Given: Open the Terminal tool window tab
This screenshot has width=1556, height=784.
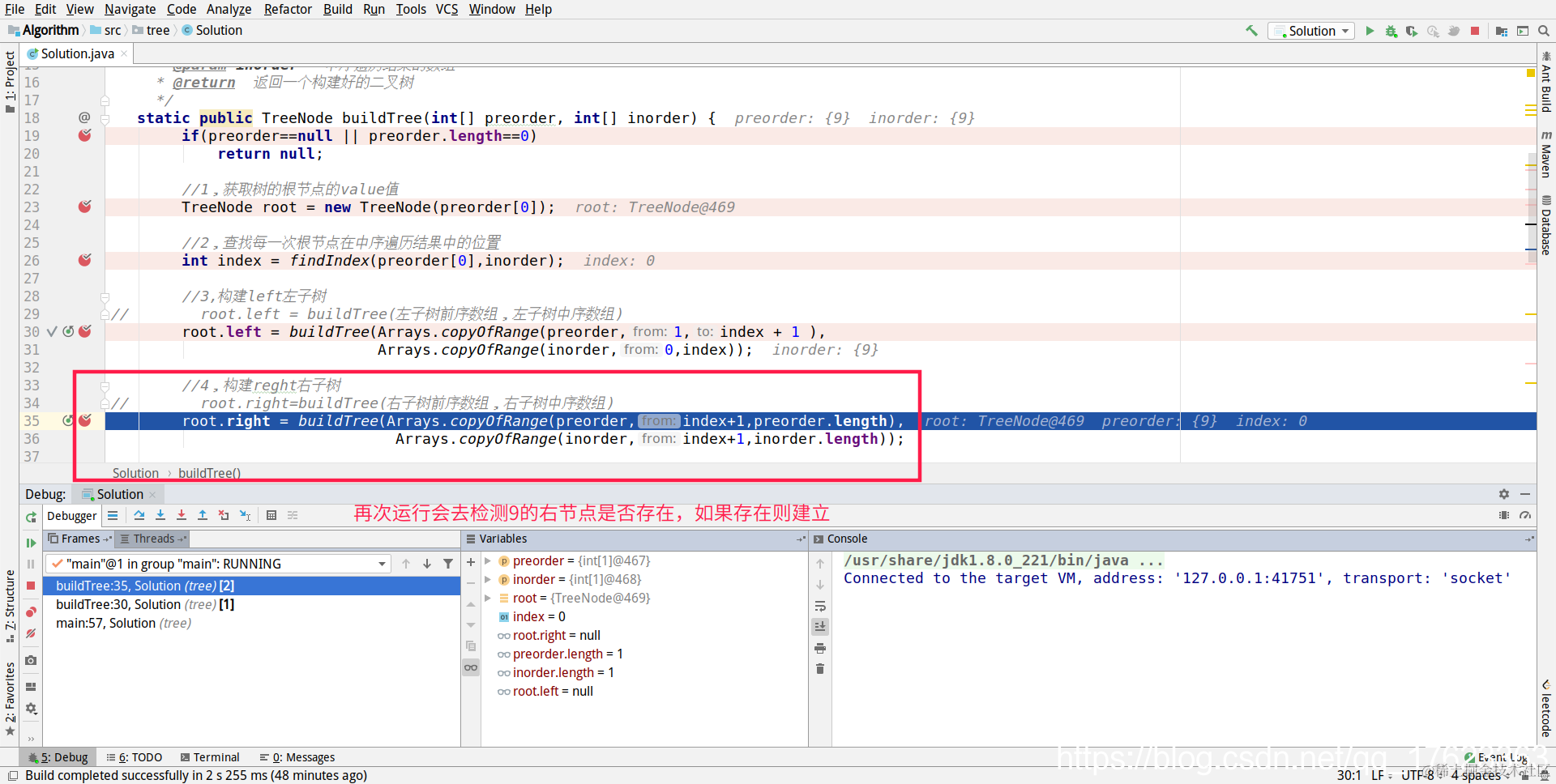Looking at the screenshot, I should pos(210,757).
